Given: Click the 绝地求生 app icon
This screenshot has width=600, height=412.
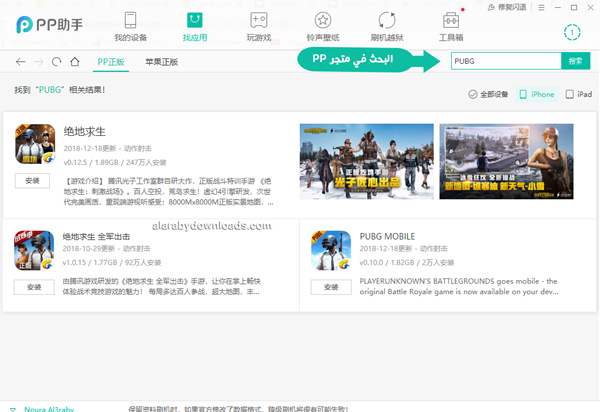Looking at the screenshot, I should 35,144.
